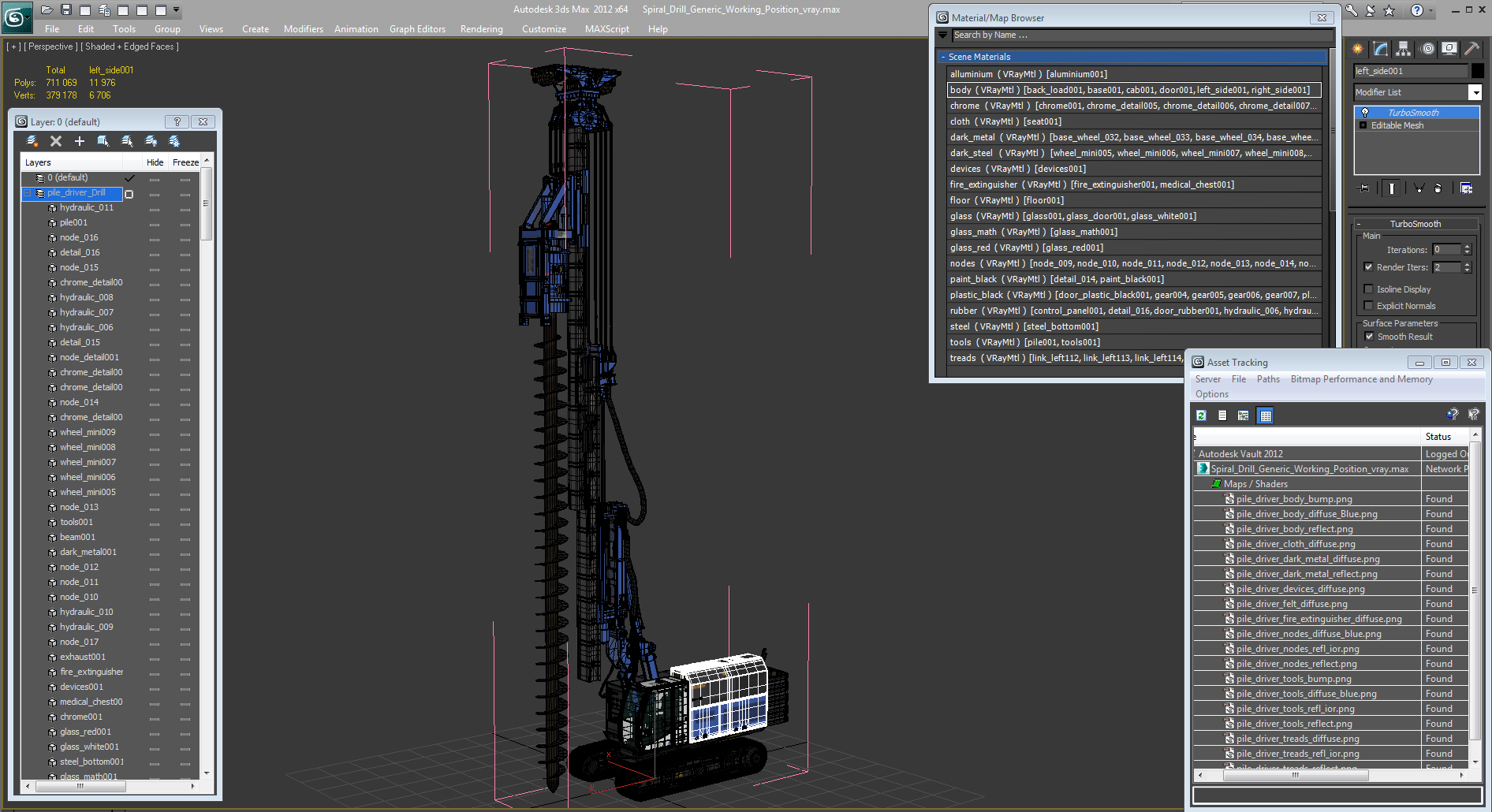Switch Asset Tracking to table view icon
Image resolution: width=1492 pixels, height=812 pixels.
click(1266, 415)
